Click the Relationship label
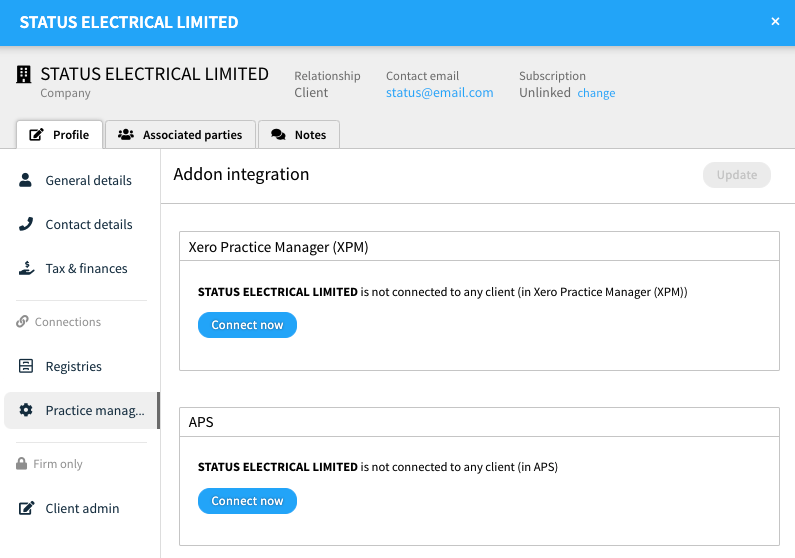This screenshot has height=558, width=795. click(328, 76)
